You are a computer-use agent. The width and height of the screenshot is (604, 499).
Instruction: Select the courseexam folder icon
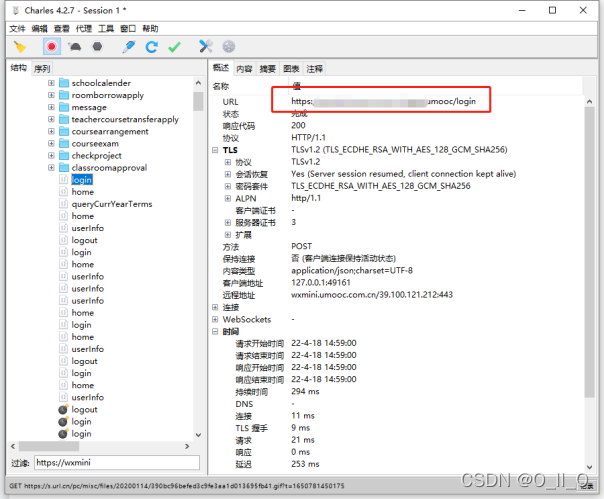pos(64,143)
